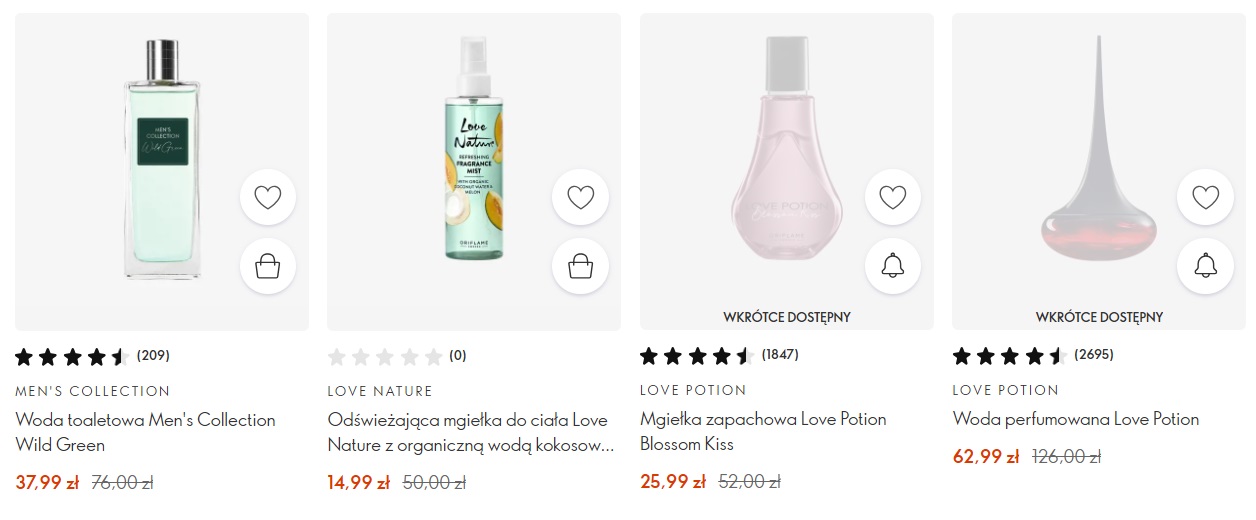View the 209 reviews star rating

[85, 356]
